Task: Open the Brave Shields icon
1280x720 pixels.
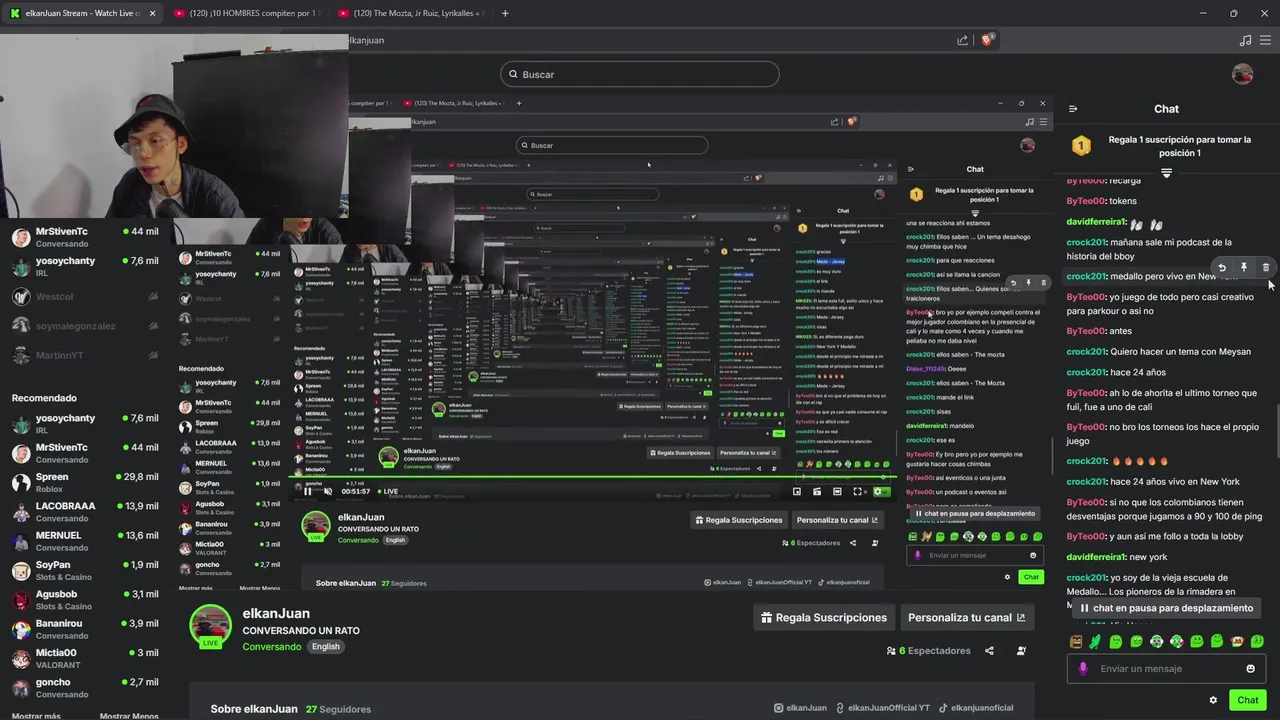Action: click(987, 40)
